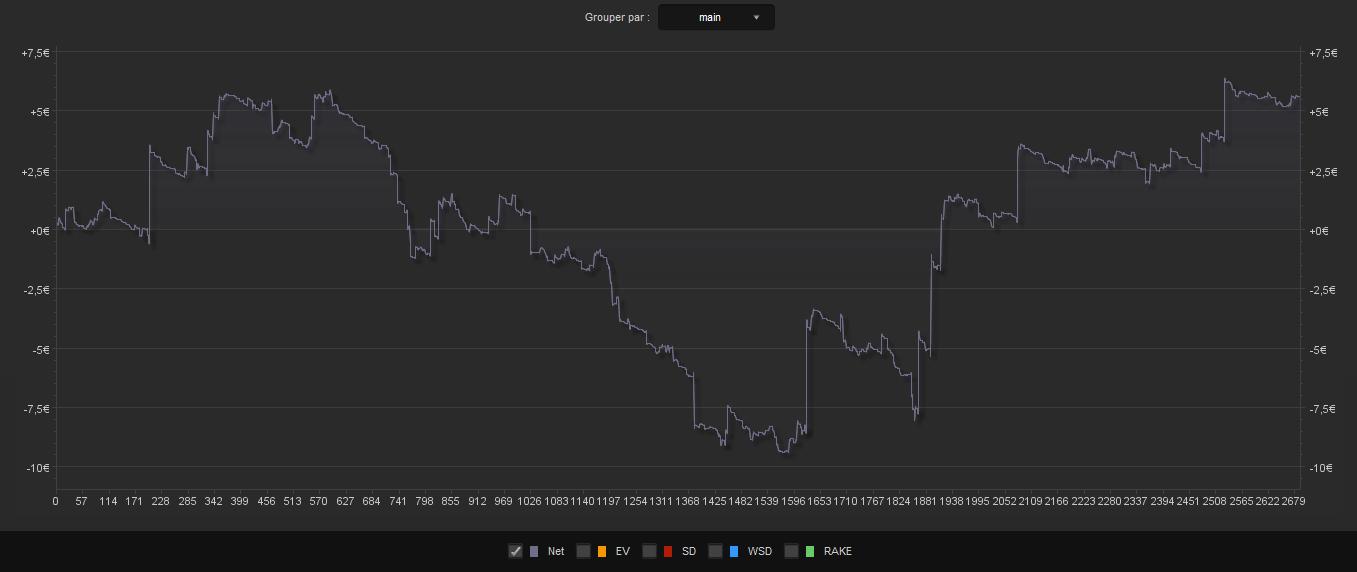The width and height of the screenshot is (1357, 572).
Task: Enable the RAKE series checkbox
Action: click(x=792, y=551)
